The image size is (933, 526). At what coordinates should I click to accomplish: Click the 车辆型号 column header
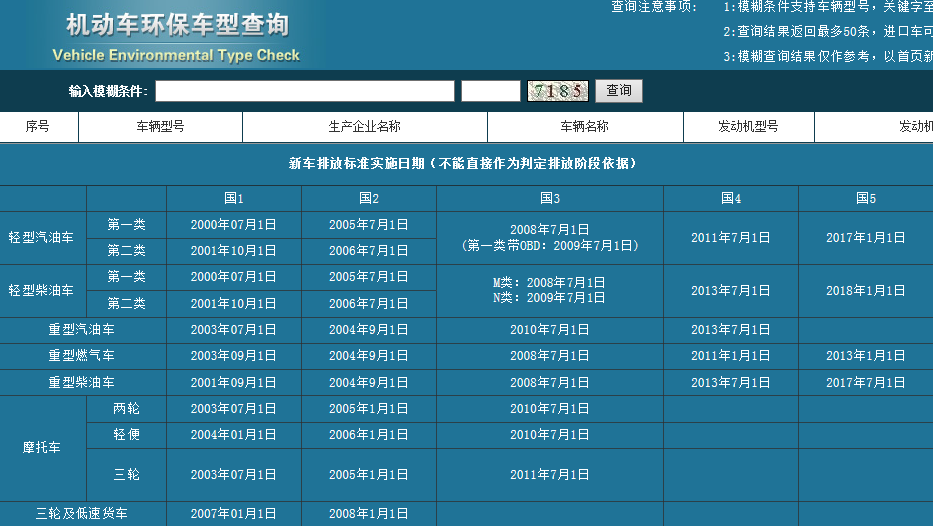[x=160, y=126]
